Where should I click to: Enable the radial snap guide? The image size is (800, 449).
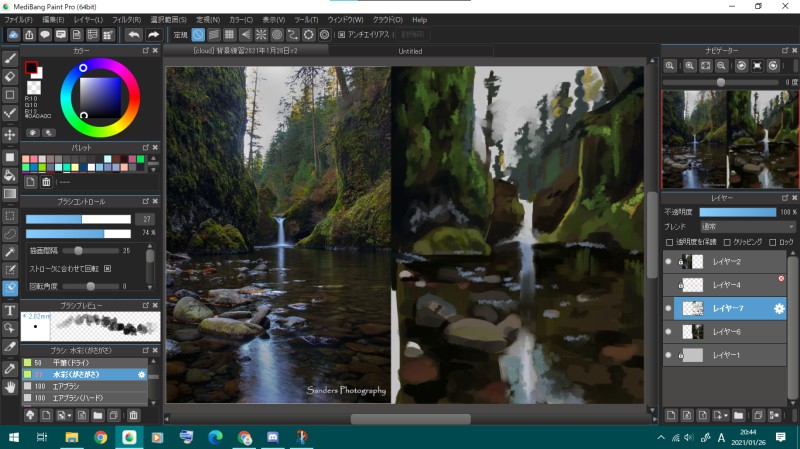[x=261, y=35]
